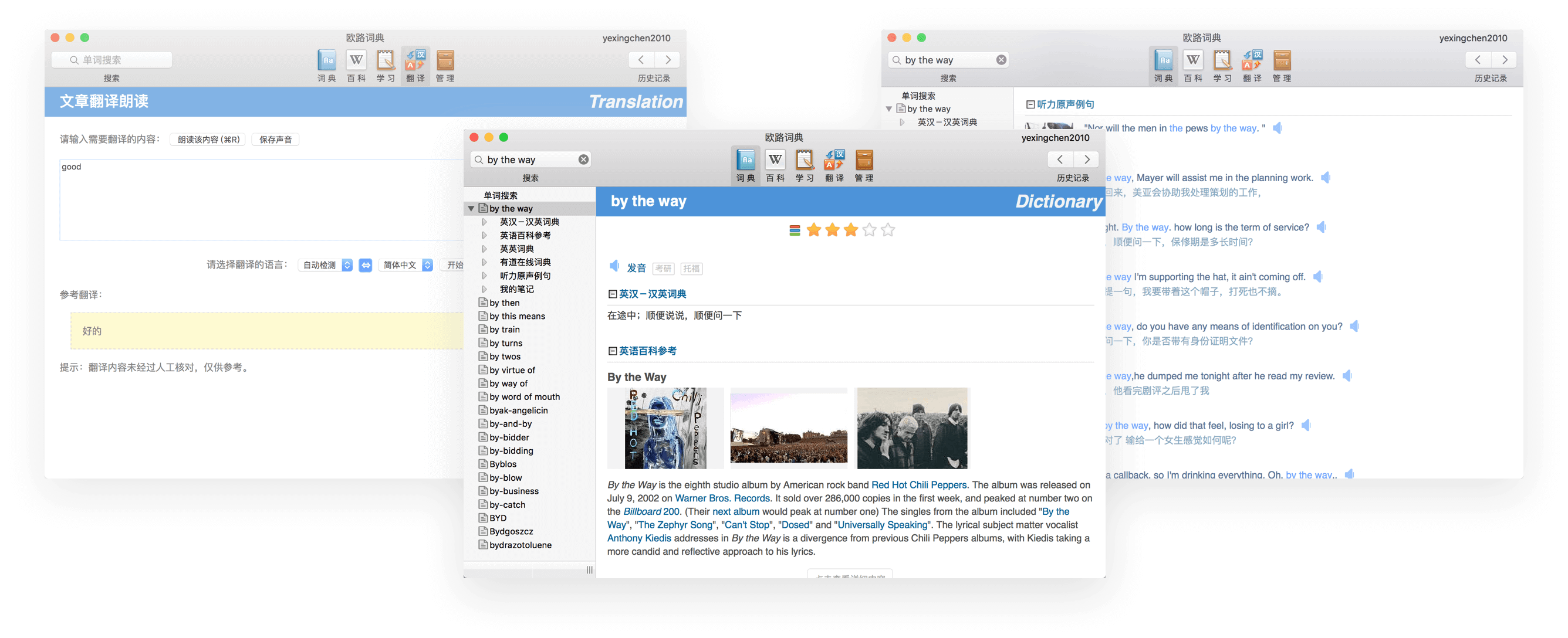Click 单词搜索 search field in Translation window
This screenshot has width=1568, height=638.
pyautogui.click(x=112, y=60)
